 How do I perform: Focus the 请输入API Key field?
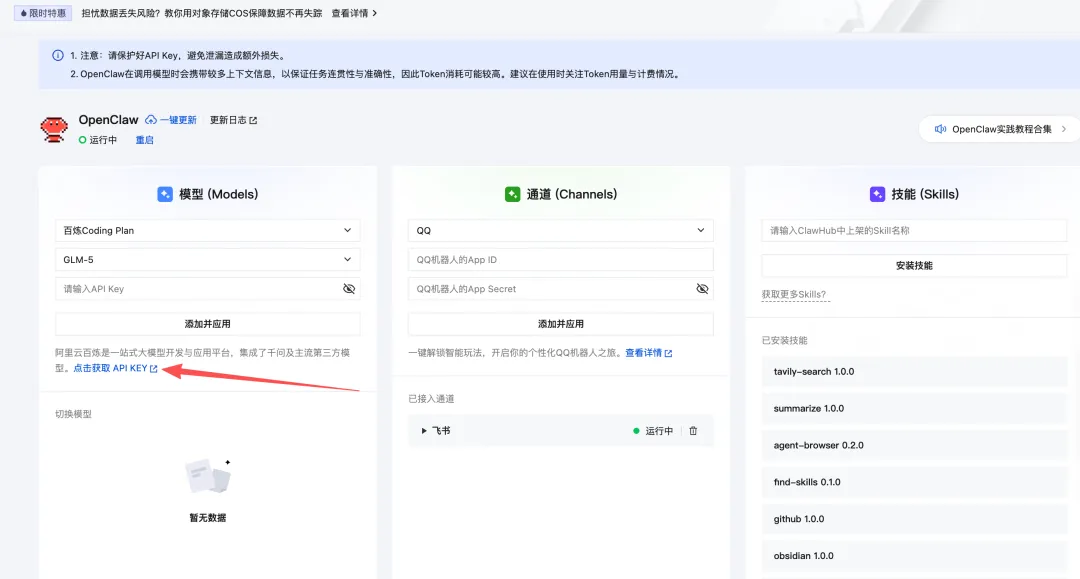coord(207,288)
